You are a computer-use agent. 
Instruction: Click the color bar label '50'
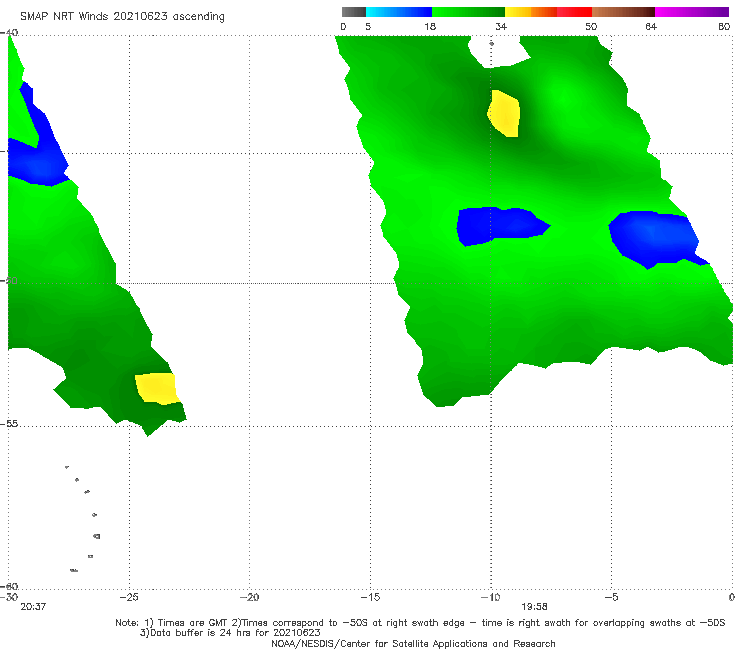click(x=591, y=27)
